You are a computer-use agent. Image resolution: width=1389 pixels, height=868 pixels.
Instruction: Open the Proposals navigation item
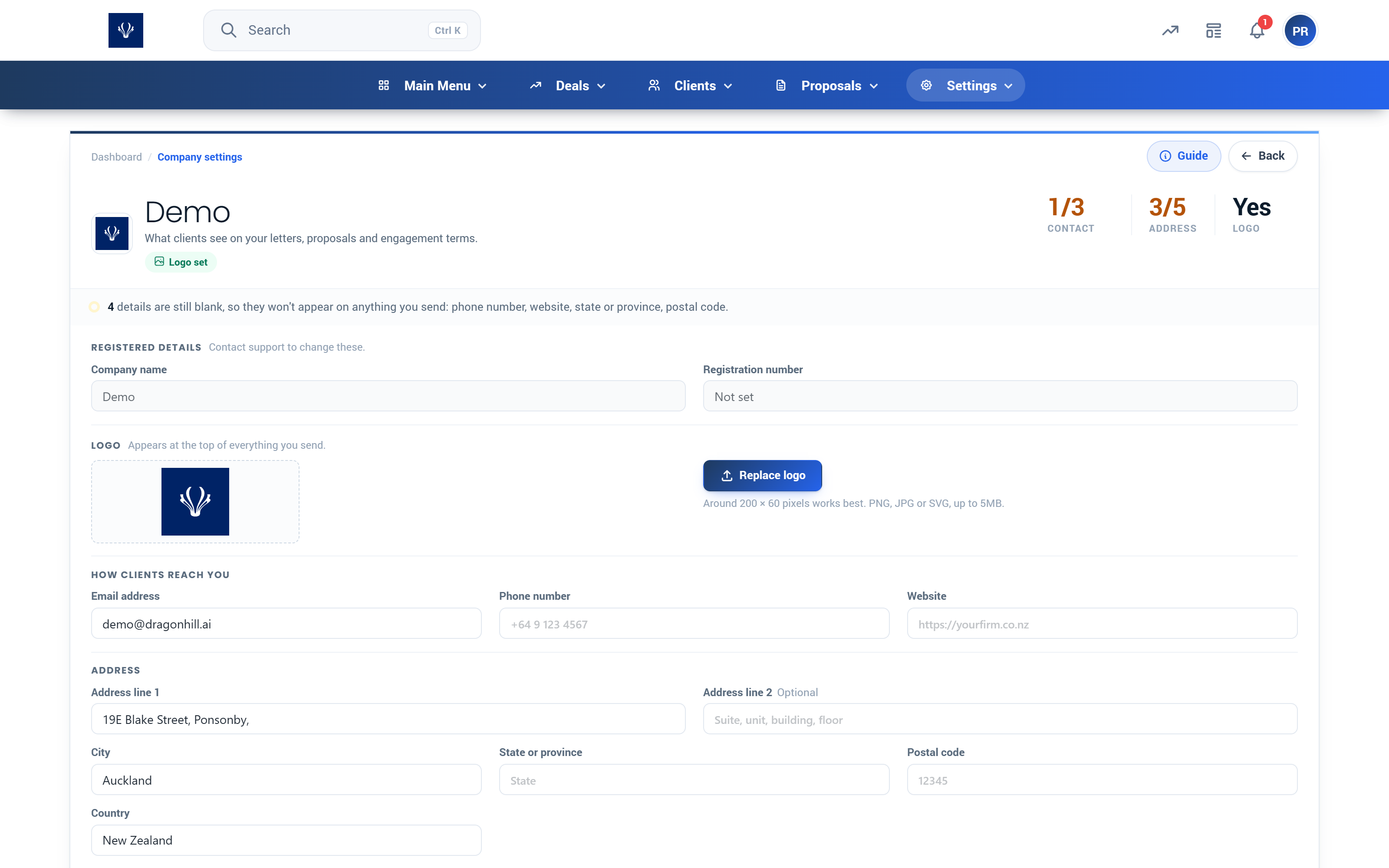tap(827, 85)
